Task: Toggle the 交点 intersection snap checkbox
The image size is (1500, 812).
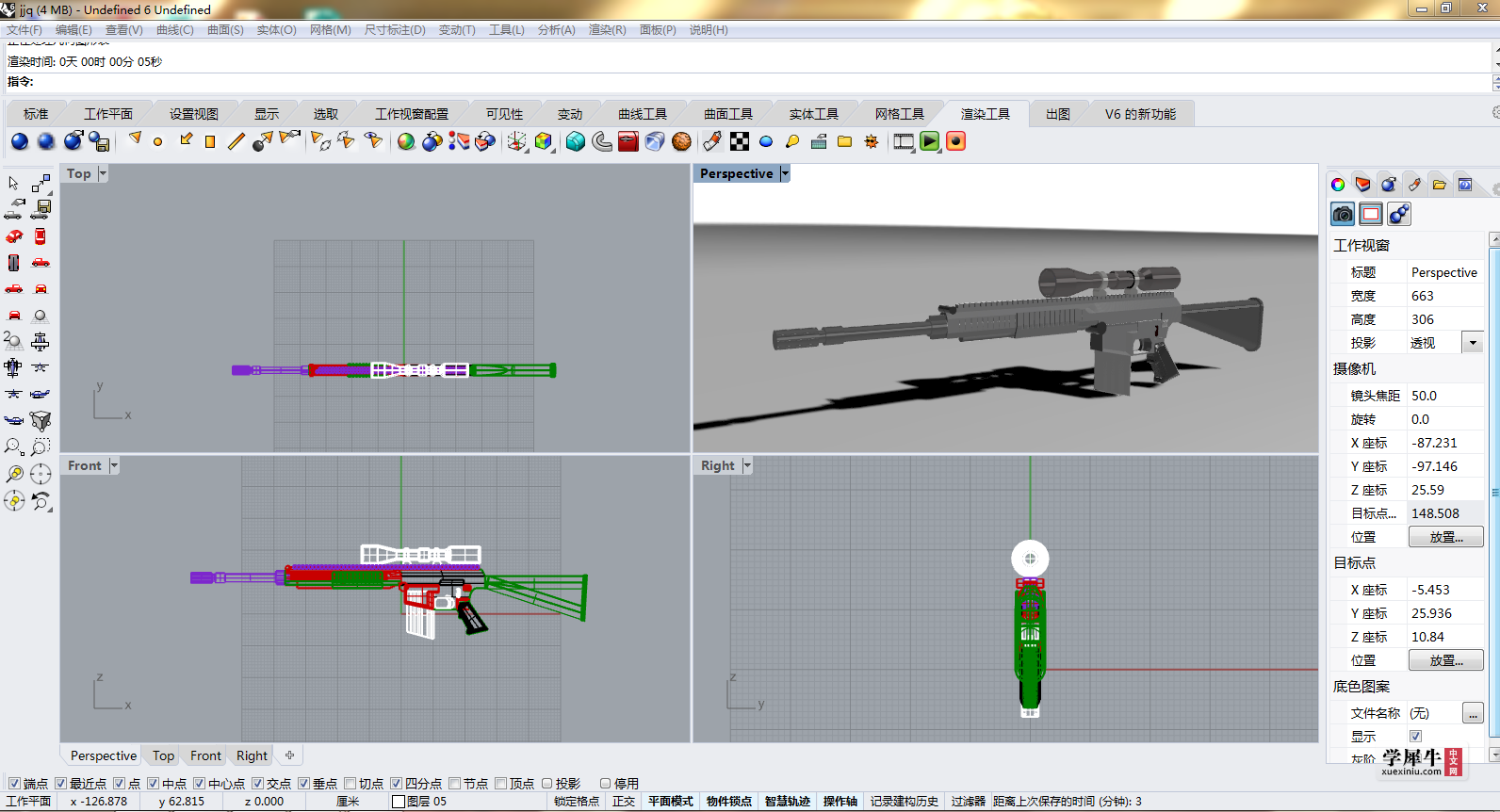Action: tap(257, 783)
